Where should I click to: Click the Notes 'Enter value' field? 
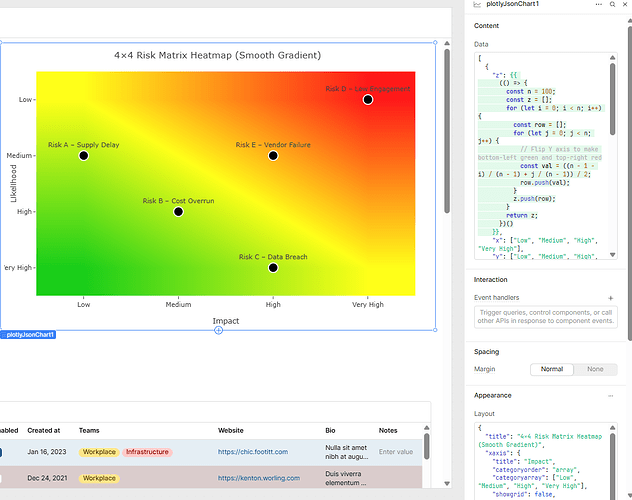398,452
